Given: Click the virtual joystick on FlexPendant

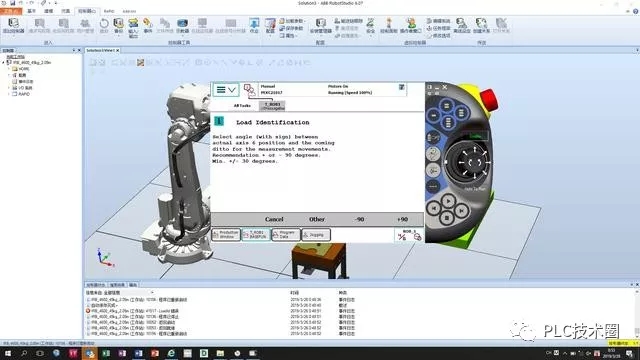Looking at the screenshot, I should 474,163.
